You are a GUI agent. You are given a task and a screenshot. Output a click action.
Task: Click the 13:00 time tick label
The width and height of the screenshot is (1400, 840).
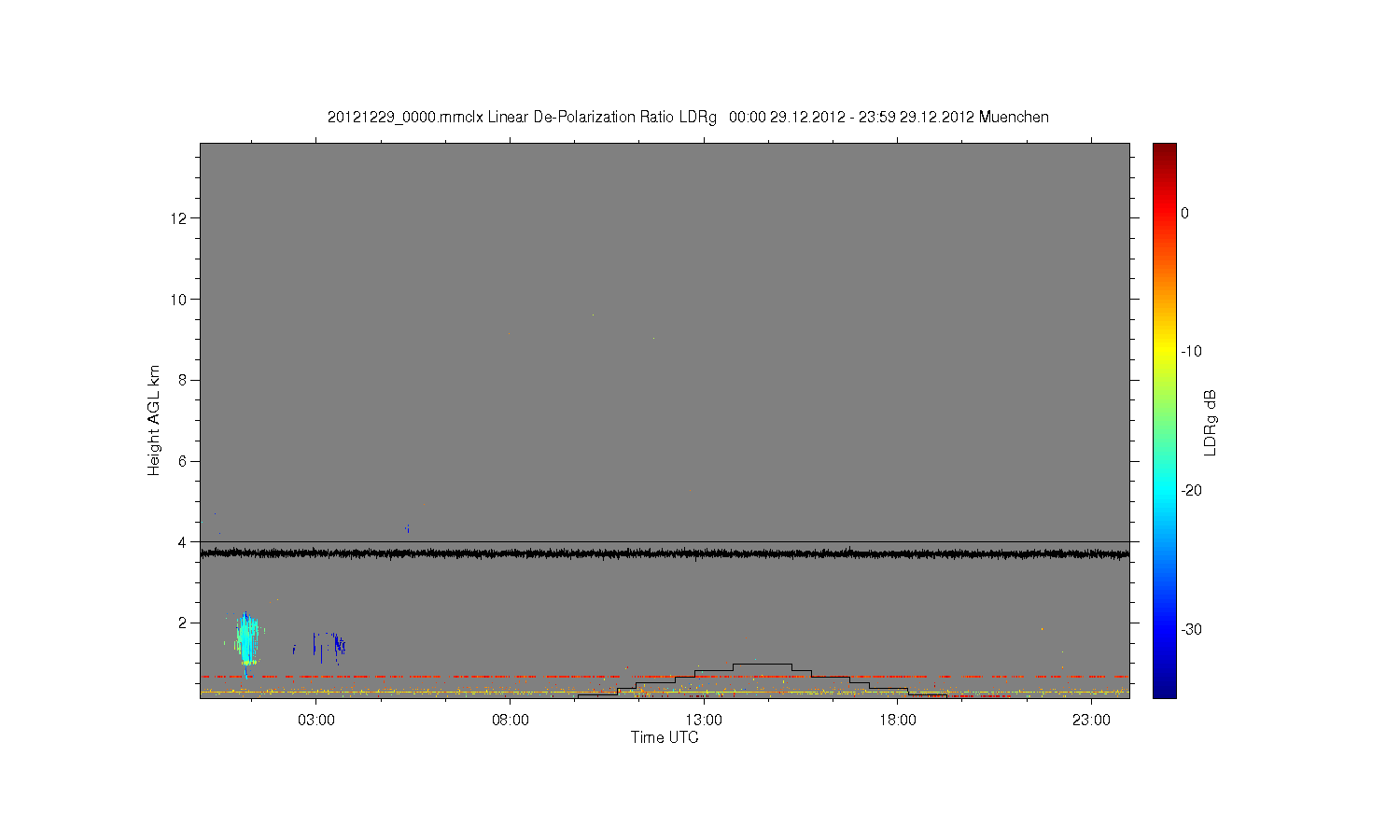pyautogui.click(x=704, y=721)
